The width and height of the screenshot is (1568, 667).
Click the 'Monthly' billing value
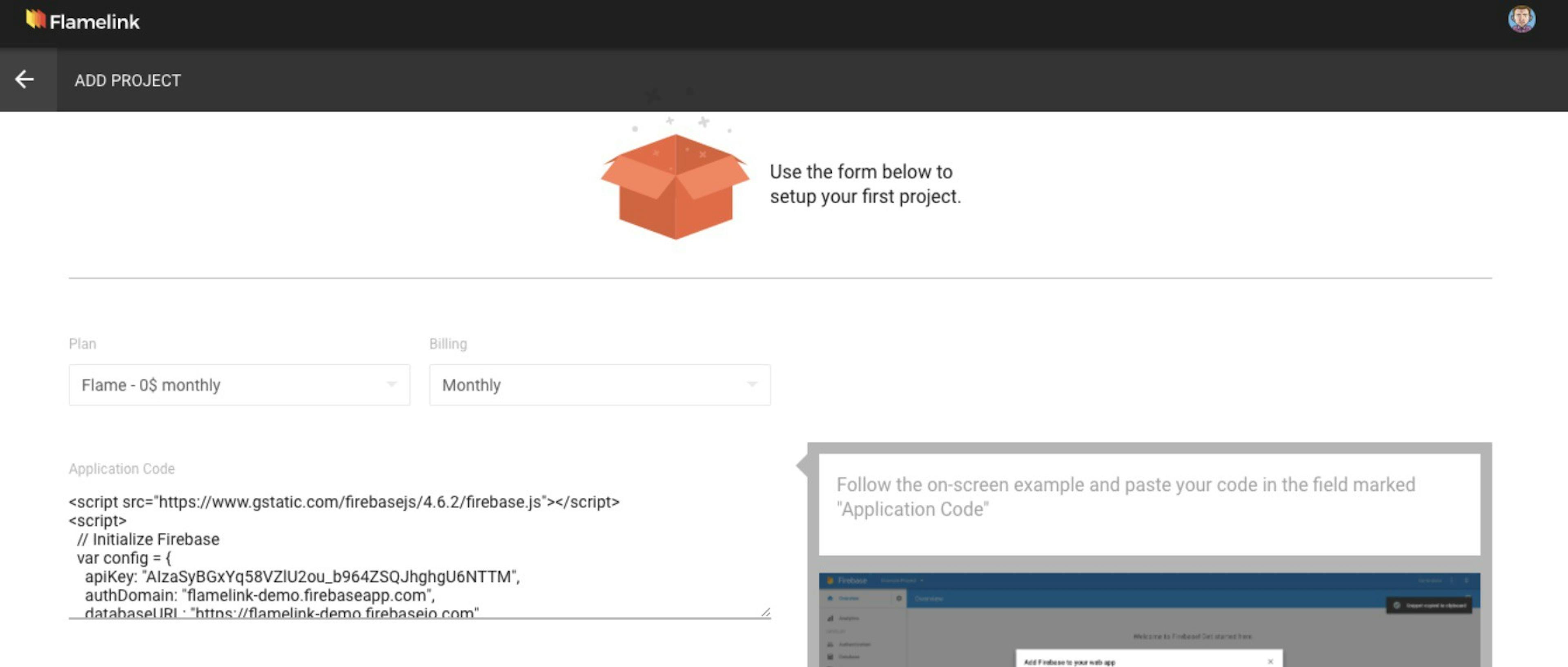click(471, 385)
